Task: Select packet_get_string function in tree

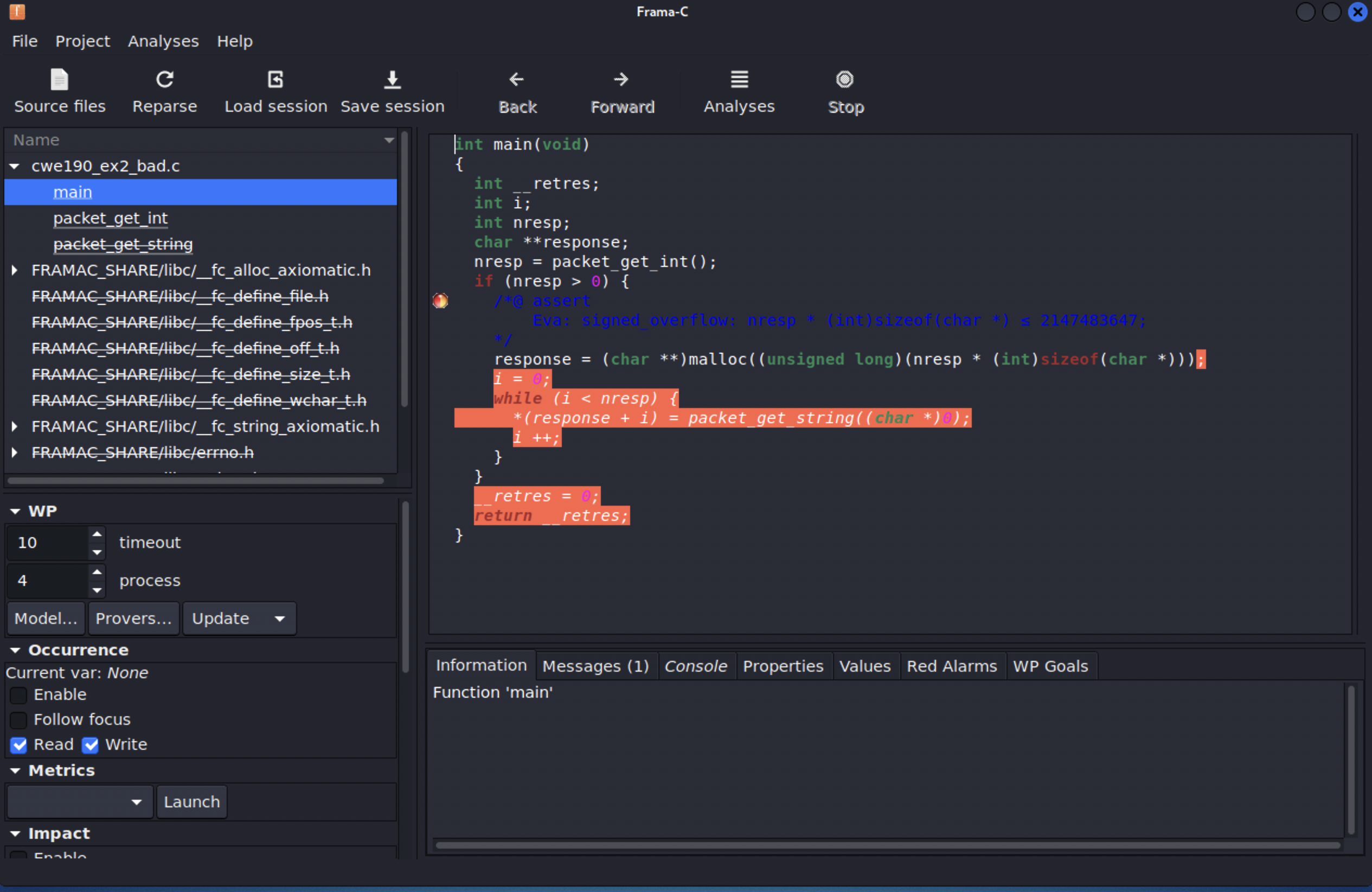Action: 123,244
